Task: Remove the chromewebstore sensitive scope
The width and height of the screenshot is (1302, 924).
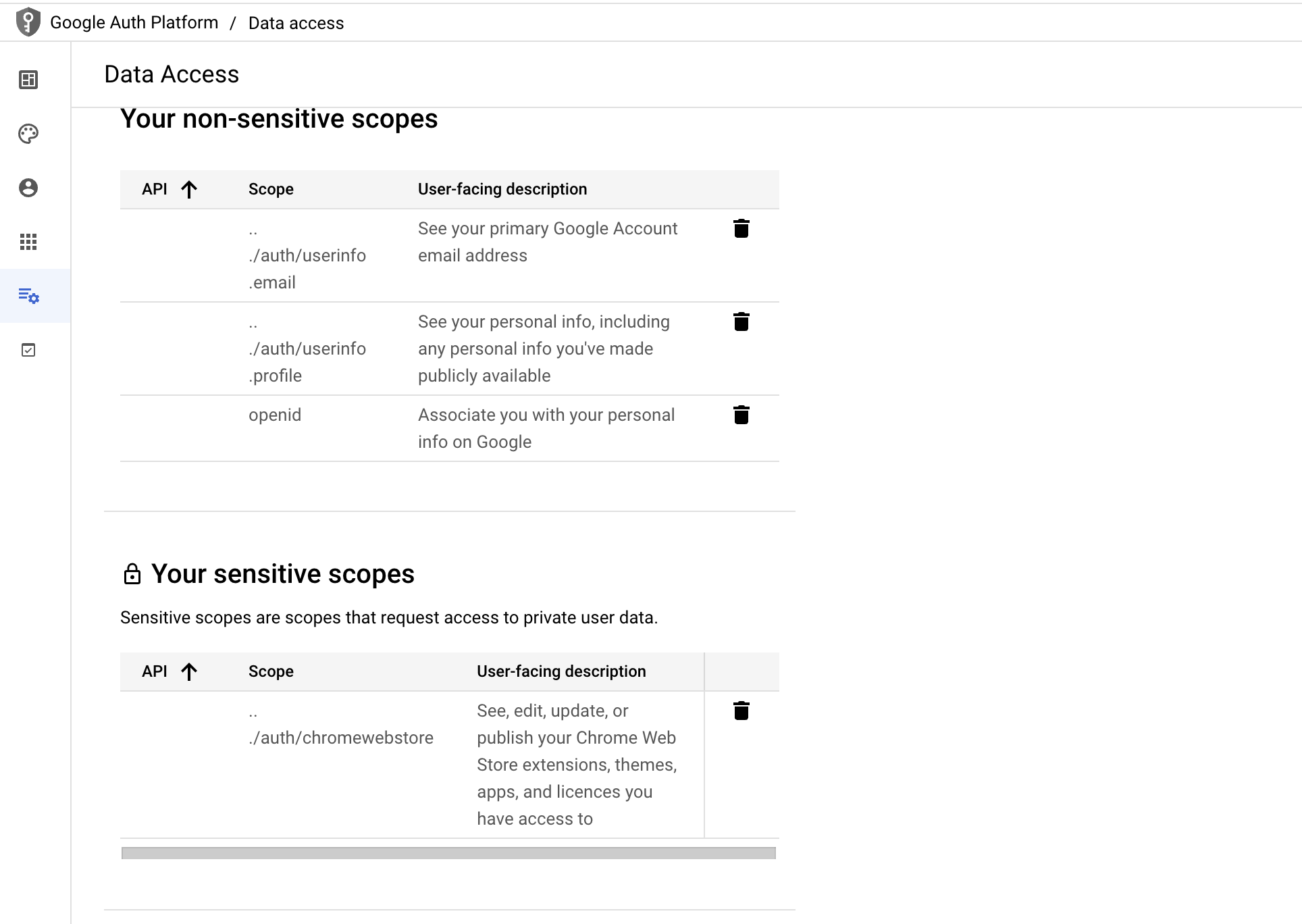Action: [x=741, y=711]
